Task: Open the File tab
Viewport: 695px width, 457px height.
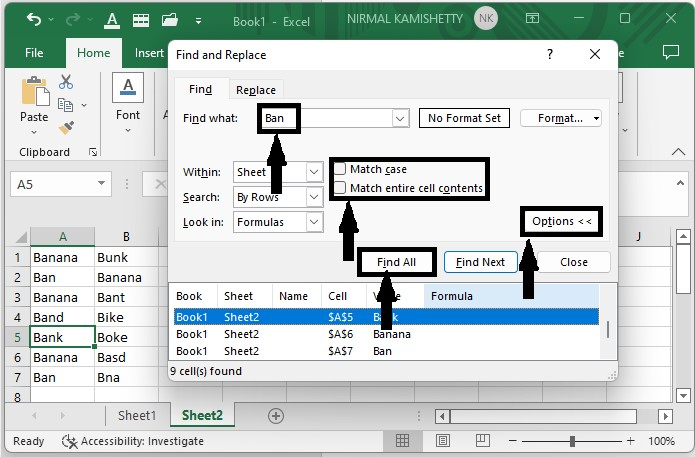Action: click(x=34, y=53)
